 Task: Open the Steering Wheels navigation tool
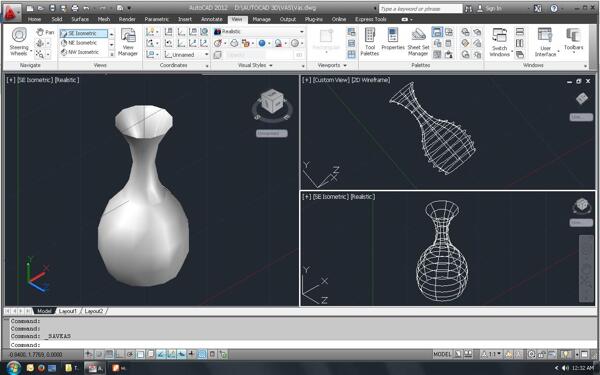click(19, 42)
